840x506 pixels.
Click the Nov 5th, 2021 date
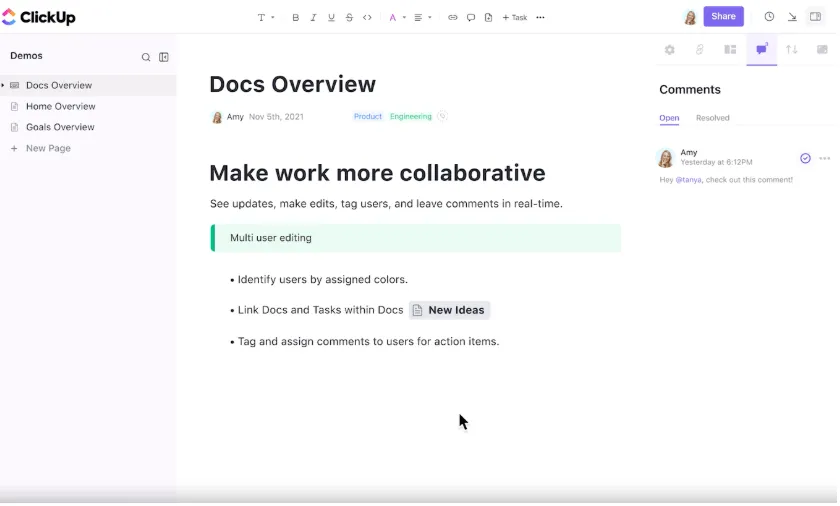tap(276, 117)
